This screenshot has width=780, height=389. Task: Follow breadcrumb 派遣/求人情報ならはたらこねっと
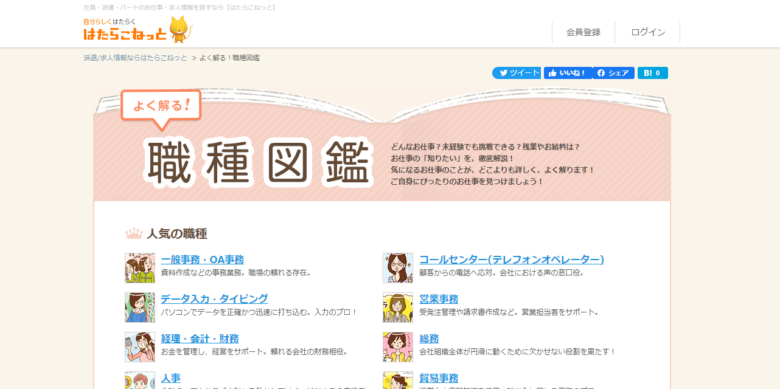135,58
